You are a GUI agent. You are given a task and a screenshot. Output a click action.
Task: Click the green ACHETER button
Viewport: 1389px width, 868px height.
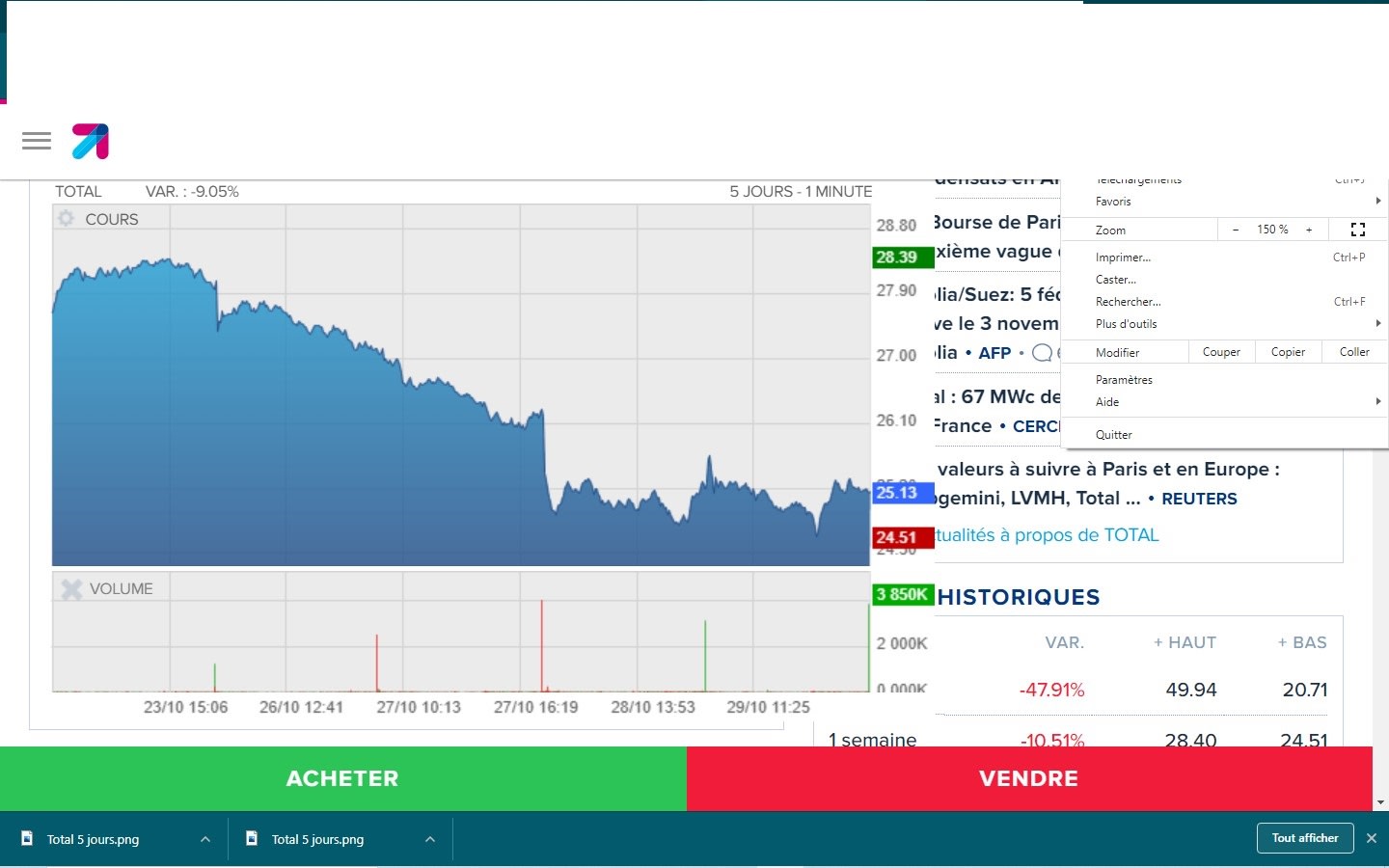[x=343, y=778]
